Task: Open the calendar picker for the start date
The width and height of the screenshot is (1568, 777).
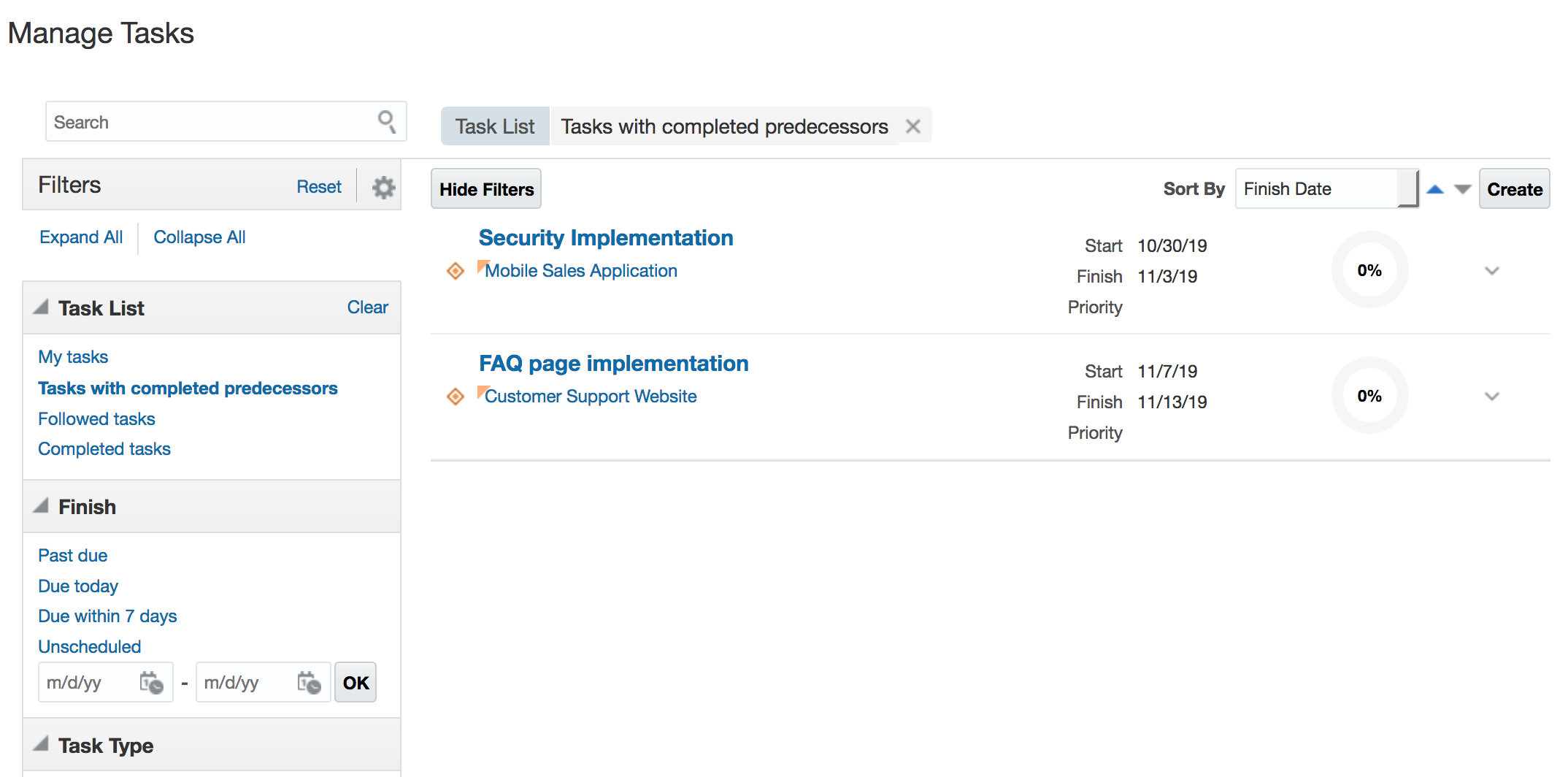Action: 151,683
